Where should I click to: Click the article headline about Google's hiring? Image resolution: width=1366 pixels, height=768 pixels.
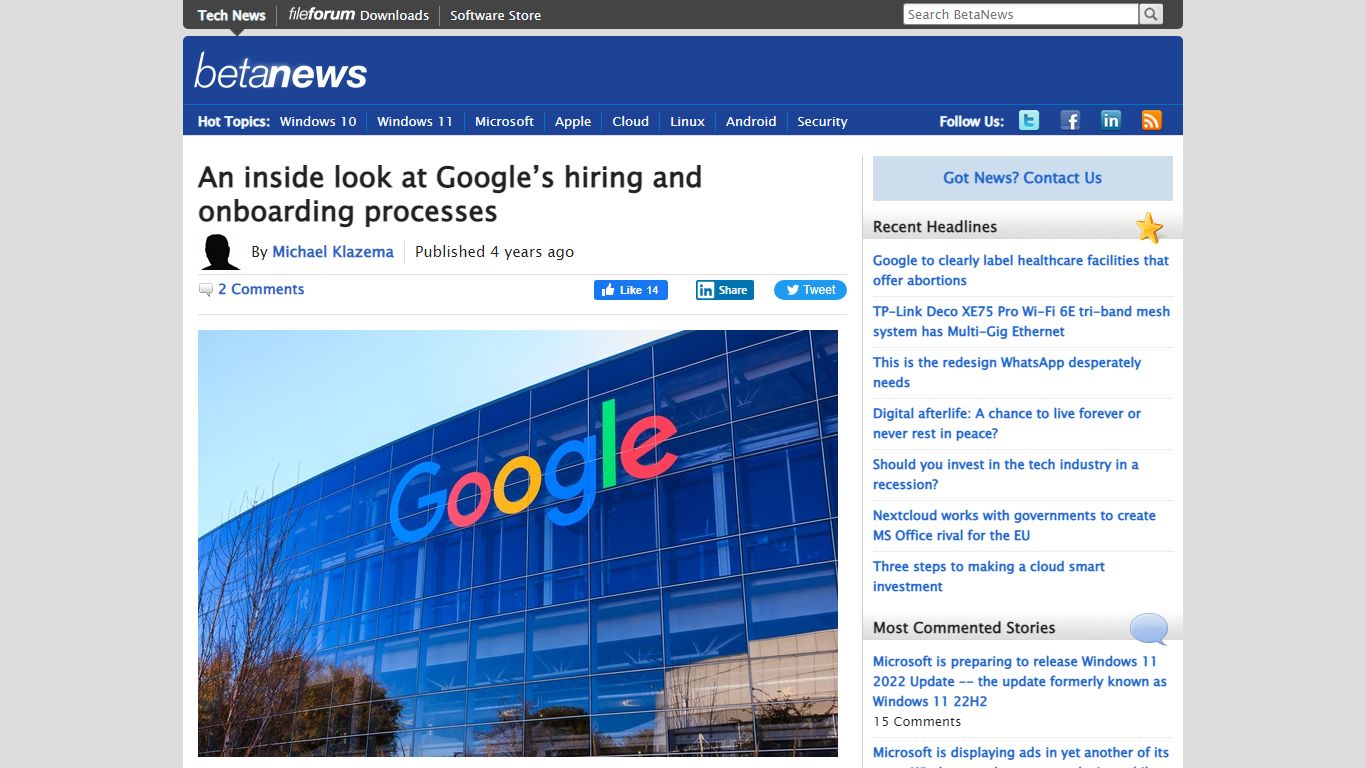(450, 194)
